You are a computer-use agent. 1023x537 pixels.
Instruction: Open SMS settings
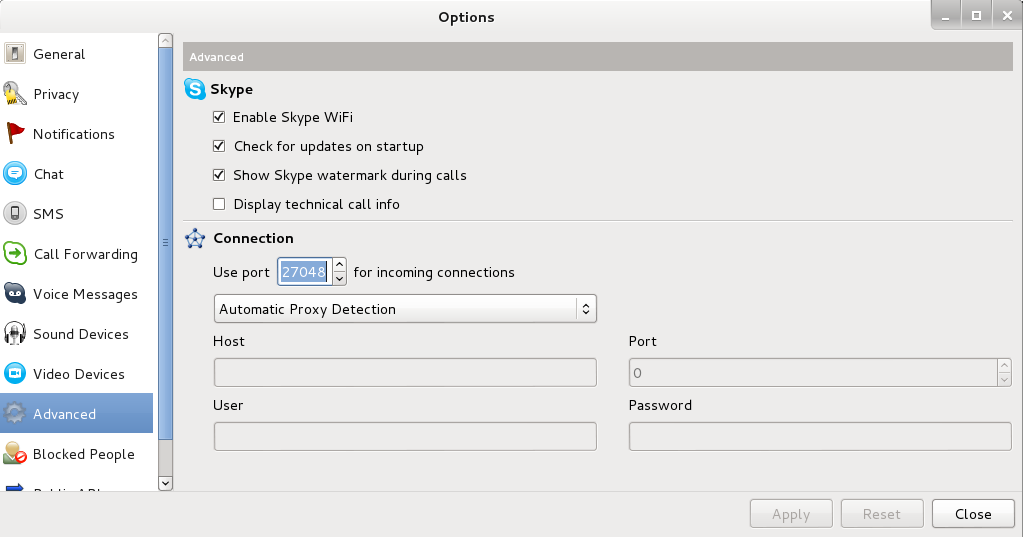(x=77, y=213)
